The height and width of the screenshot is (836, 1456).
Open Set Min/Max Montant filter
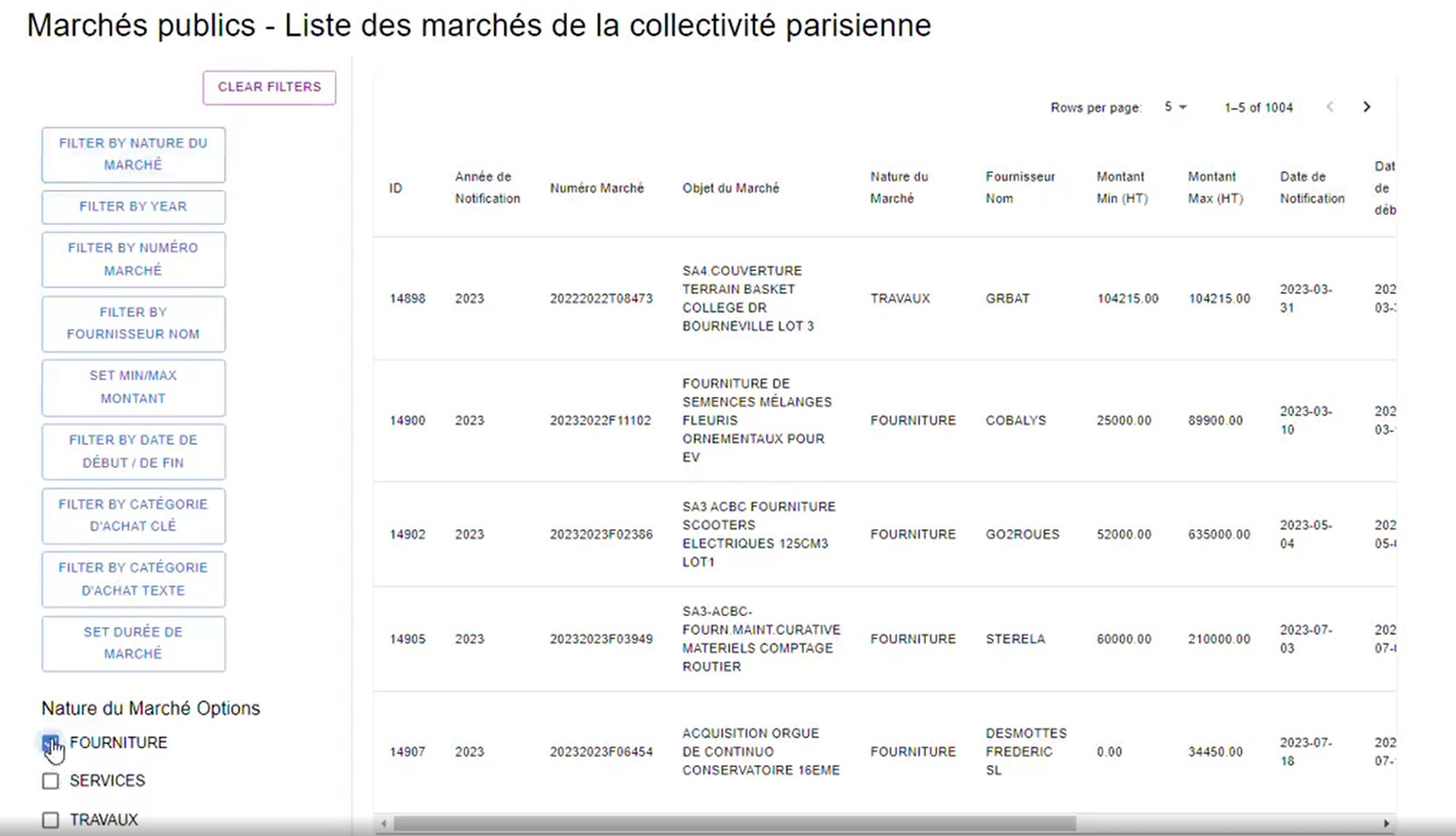click(x=134, y=388)
